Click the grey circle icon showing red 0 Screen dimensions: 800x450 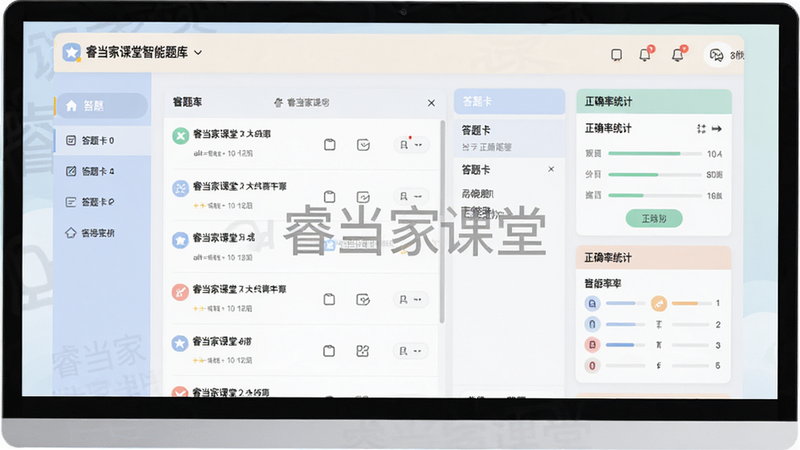click(592, 366)
